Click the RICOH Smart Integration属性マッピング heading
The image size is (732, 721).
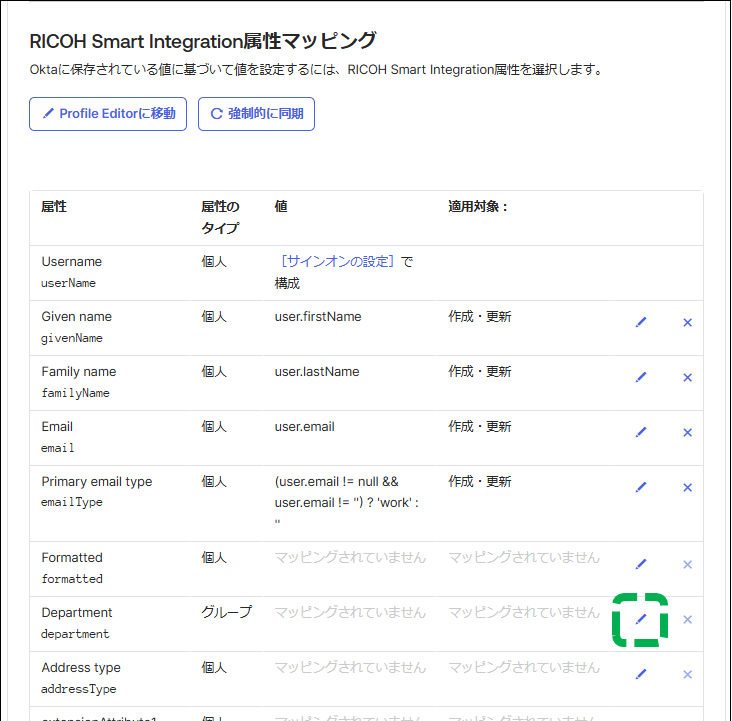point(203,41)
